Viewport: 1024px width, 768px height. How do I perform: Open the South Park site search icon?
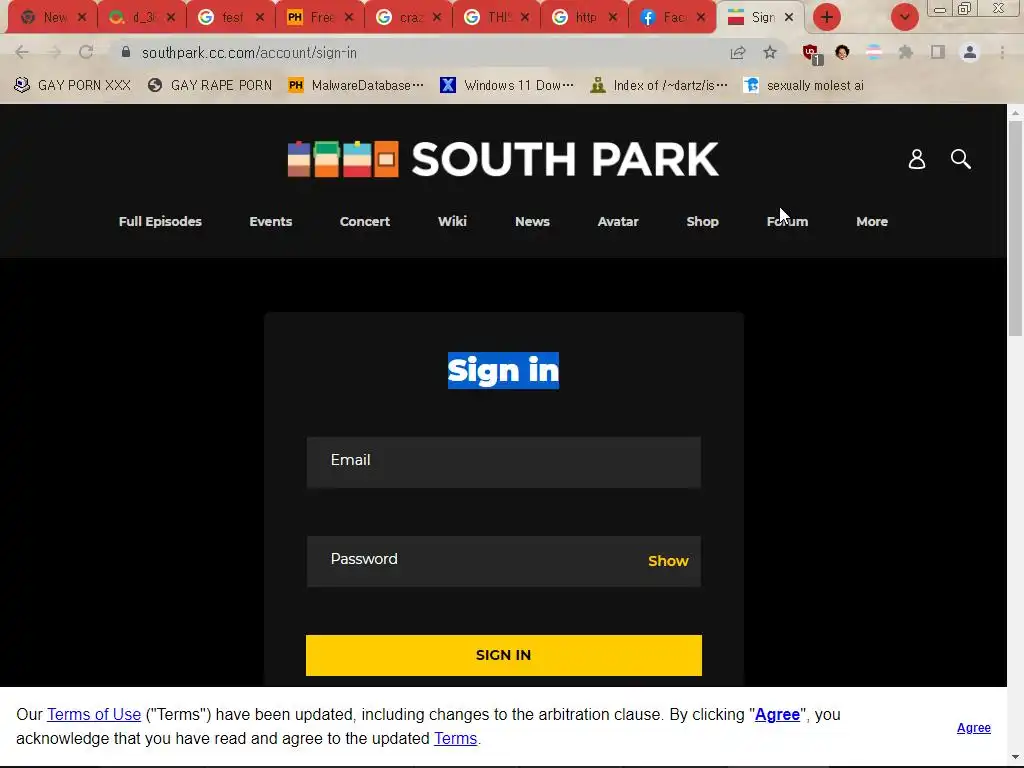point(961,159)
